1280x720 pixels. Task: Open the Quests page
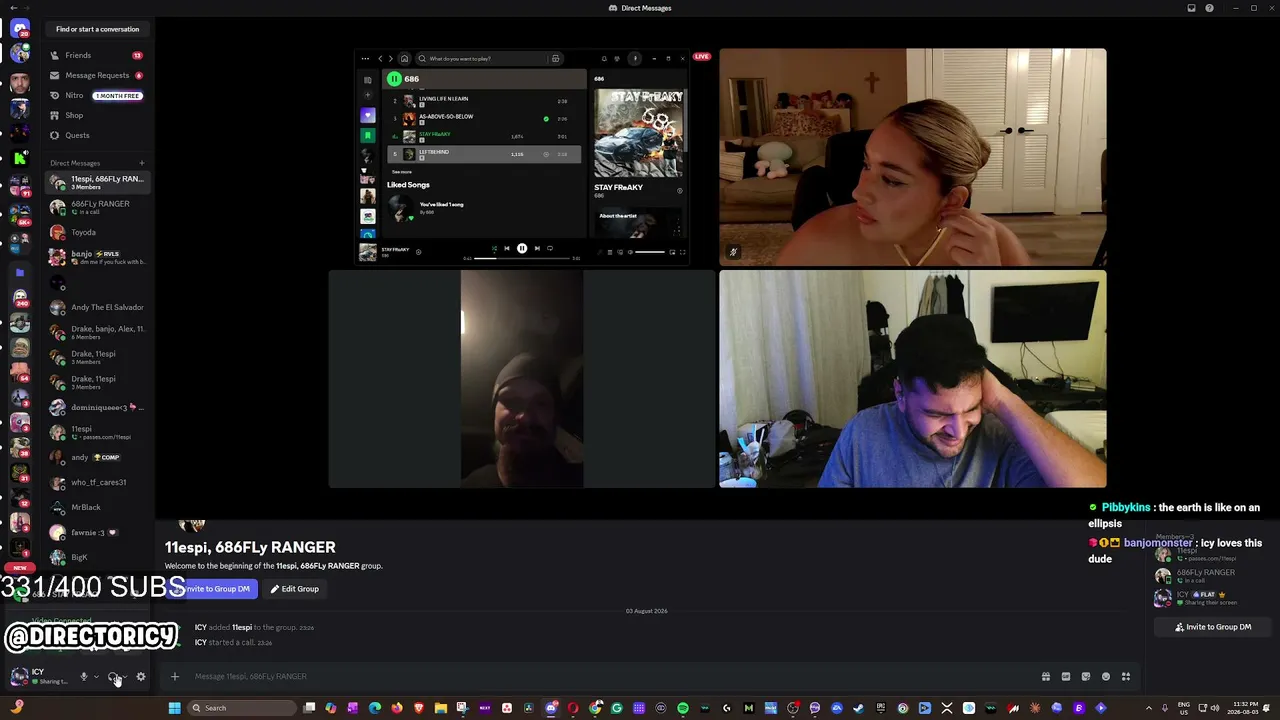(x=96, y=135)
